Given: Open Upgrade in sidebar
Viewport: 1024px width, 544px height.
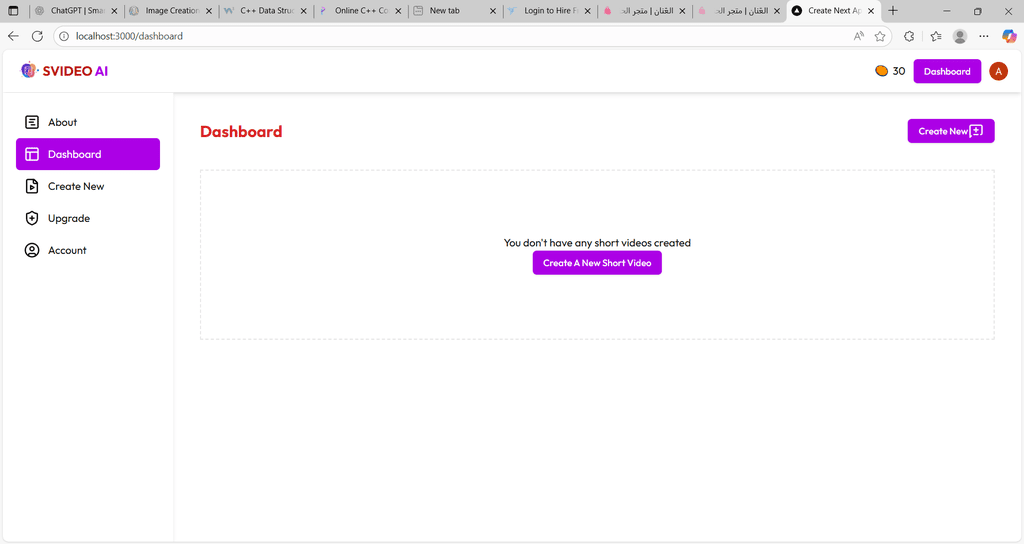Looking at the screenshot, I should (x=88, y=218).
